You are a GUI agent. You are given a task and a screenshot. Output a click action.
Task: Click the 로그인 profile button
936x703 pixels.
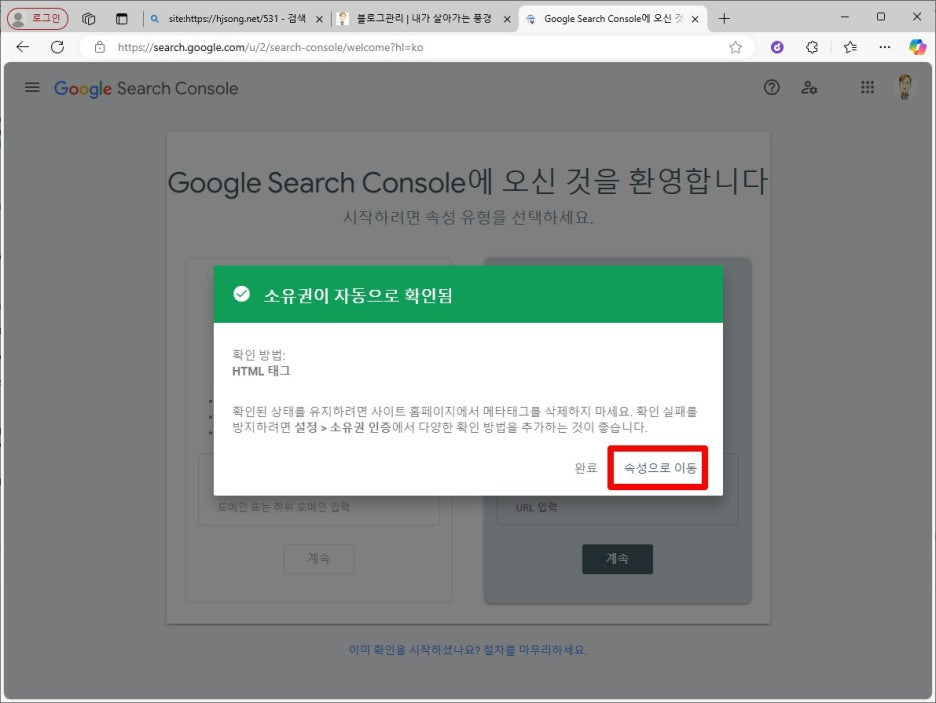pyautogui.click(x=38, y=18)
